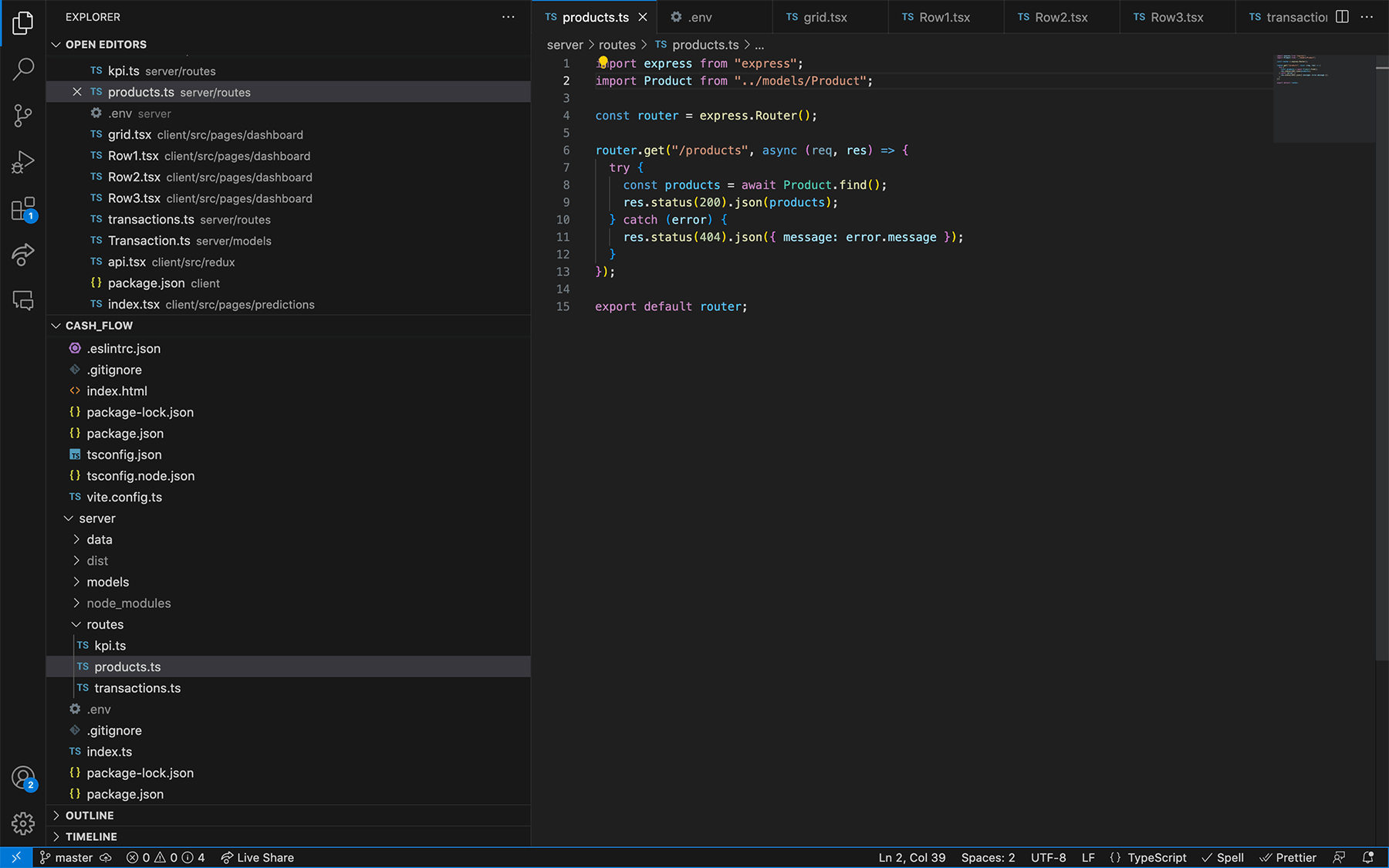
Task: Open Explorer Views and More Actions ellipsis
Action: point(508,17)
